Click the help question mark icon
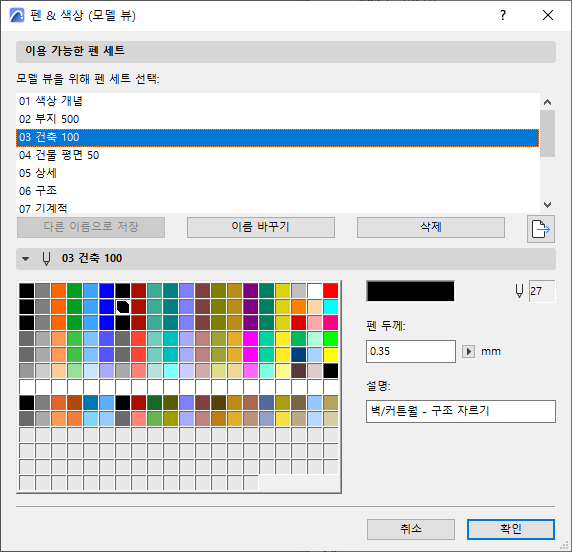The image size is (572, 552). [x=503, y=15]
